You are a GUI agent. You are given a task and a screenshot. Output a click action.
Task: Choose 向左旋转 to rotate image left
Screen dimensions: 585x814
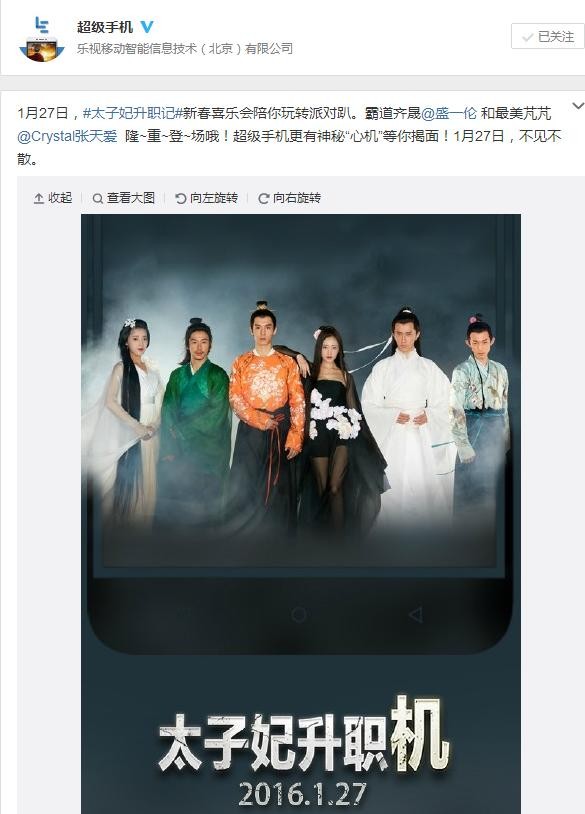[207, 198]
